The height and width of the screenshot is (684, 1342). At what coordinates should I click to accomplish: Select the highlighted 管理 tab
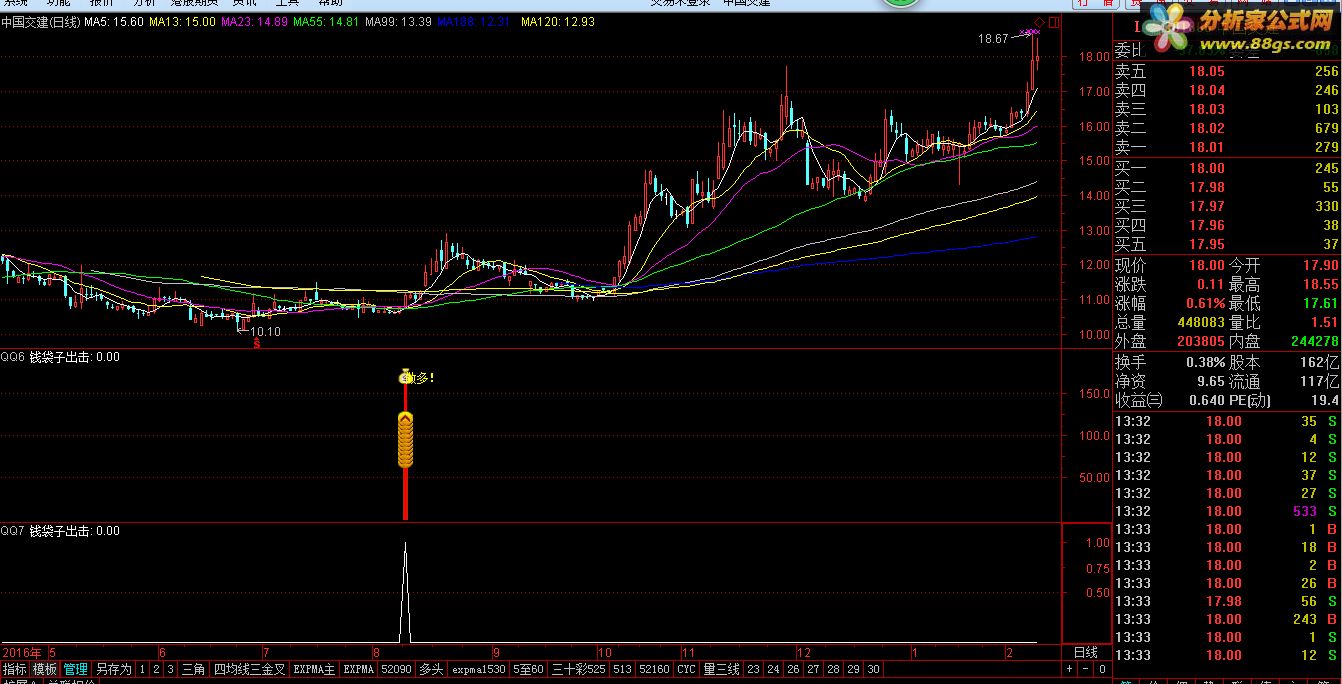pyautogui.click(x=76, y=669)
